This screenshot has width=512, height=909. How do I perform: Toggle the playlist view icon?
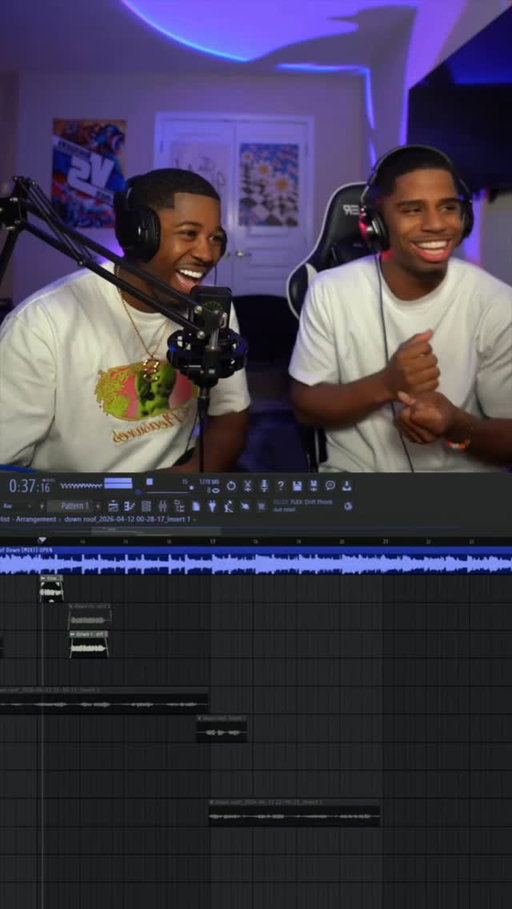click(x=113, y=506)
